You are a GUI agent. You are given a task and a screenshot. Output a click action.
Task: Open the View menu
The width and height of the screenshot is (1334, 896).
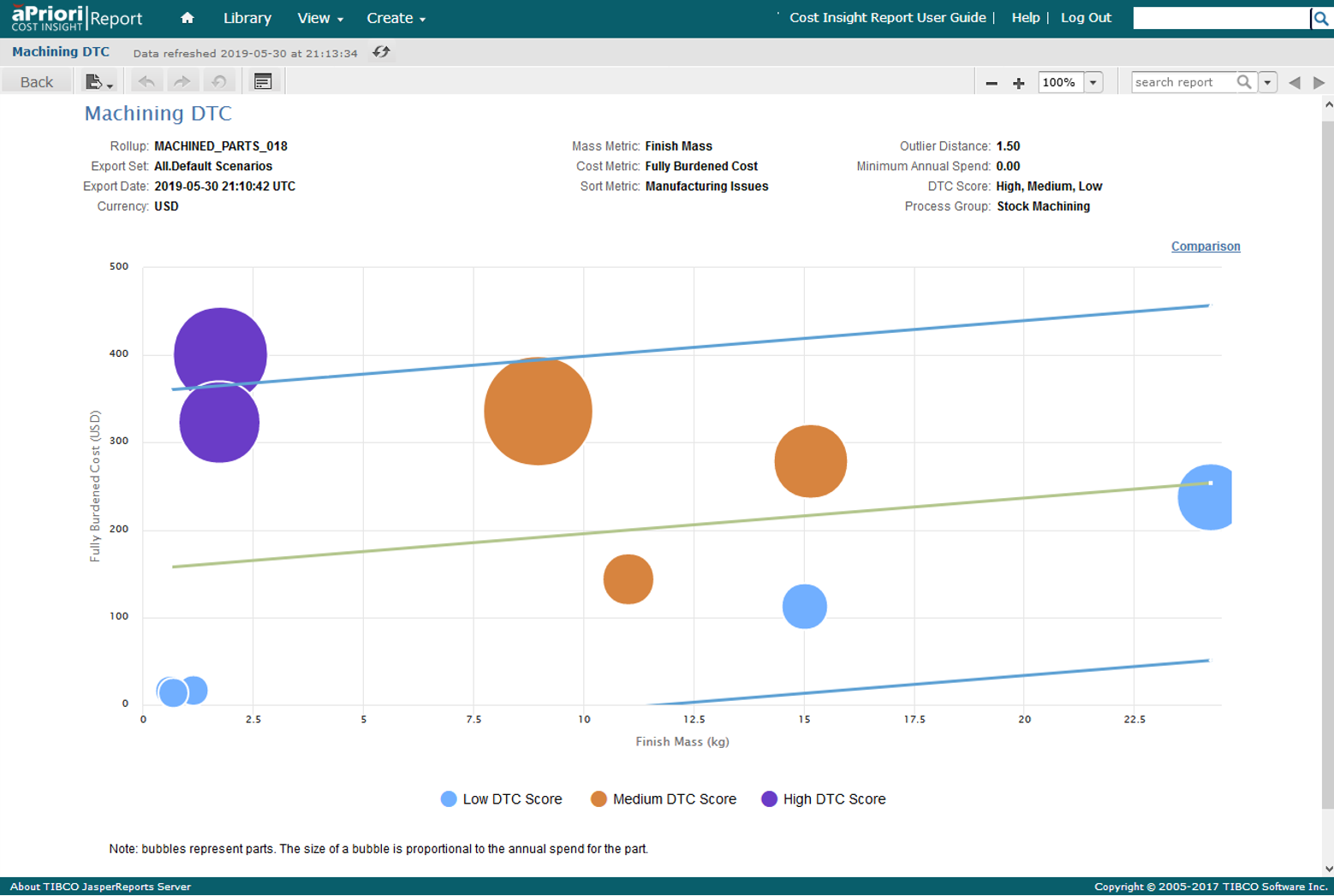tap(319, 18)
